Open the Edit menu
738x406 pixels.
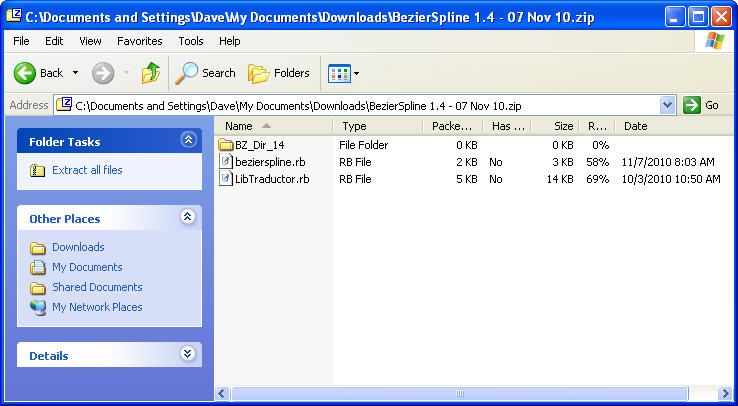pyautogui.click(x=54, y=41)
